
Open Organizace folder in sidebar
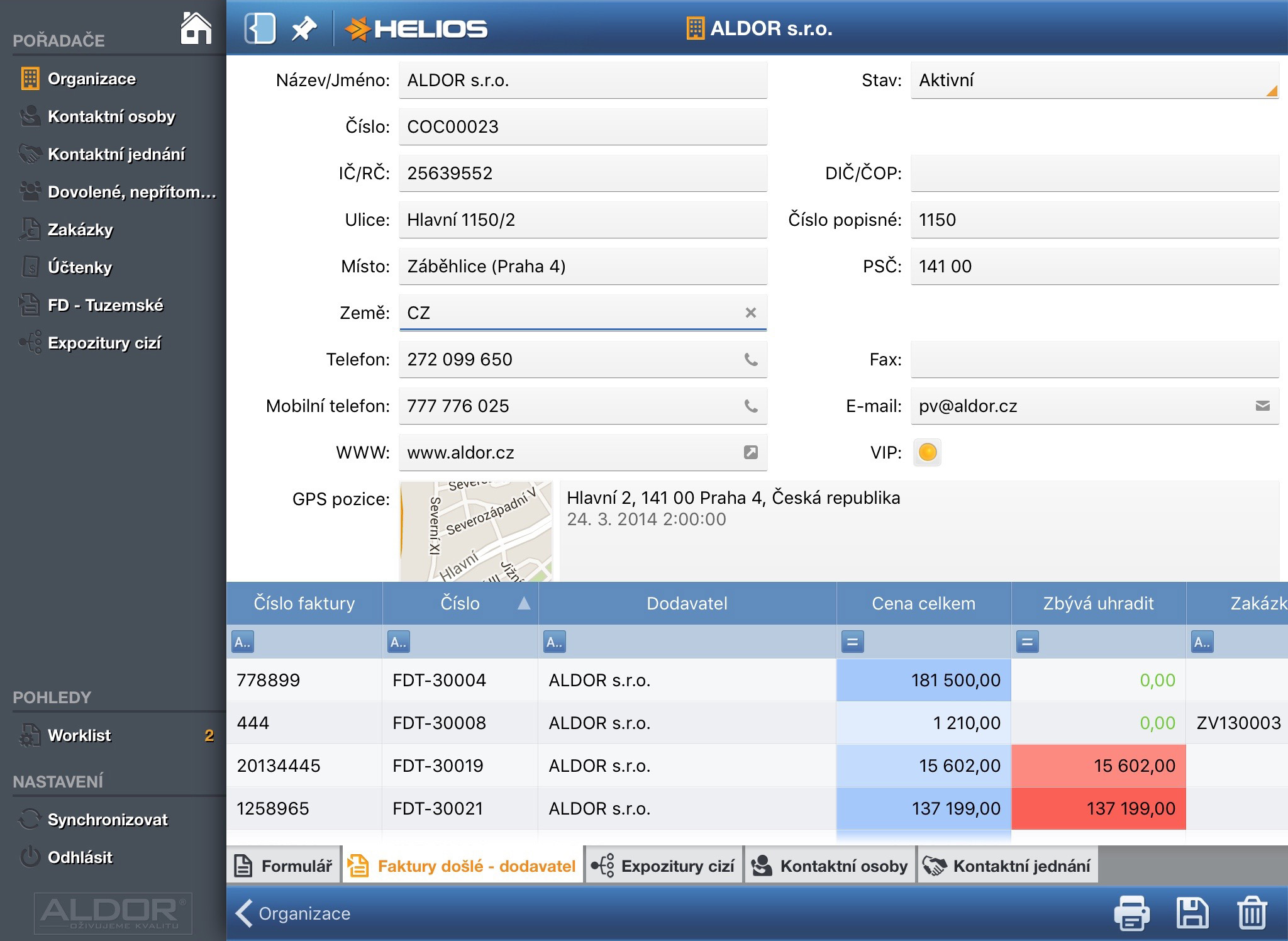point(113,79)
